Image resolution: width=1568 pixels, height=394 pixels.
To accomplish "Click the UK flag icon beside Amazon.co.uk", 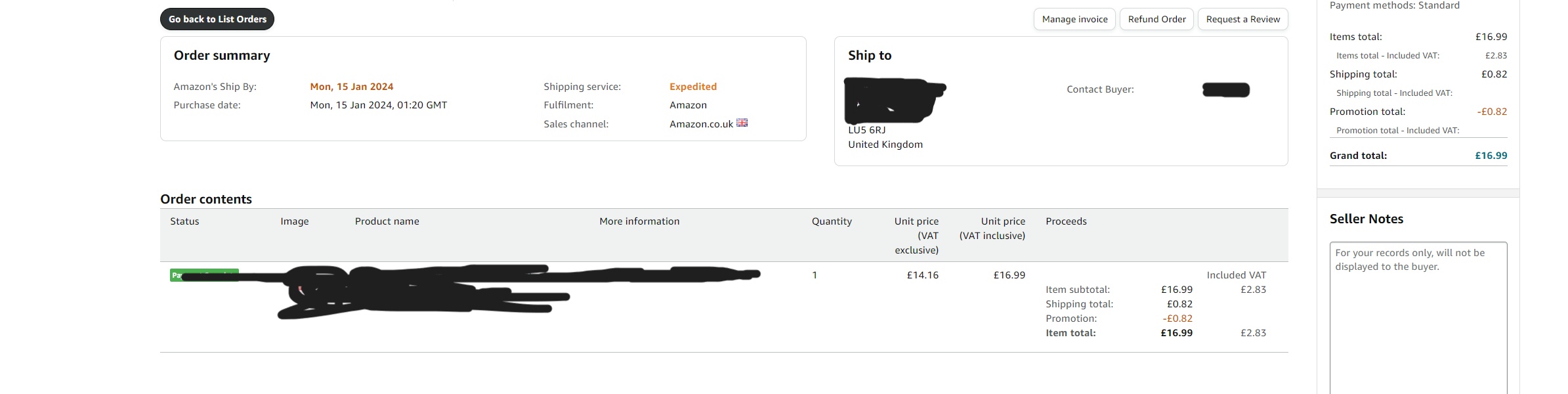I will click(x=742, y=123).
